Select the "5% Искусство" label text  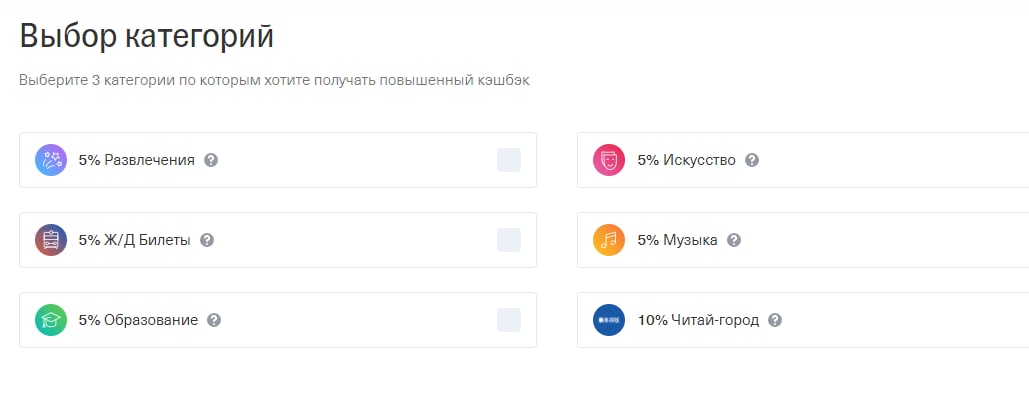(x=686, y=160)
